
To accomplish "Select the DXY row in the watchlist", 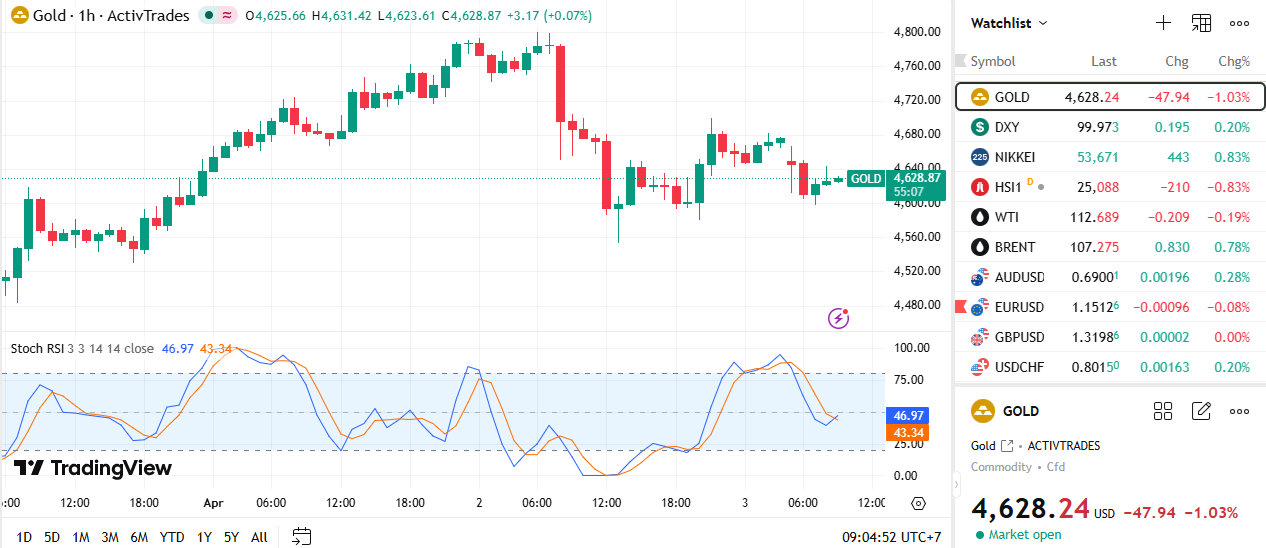I will click(x=1110, y=127).
